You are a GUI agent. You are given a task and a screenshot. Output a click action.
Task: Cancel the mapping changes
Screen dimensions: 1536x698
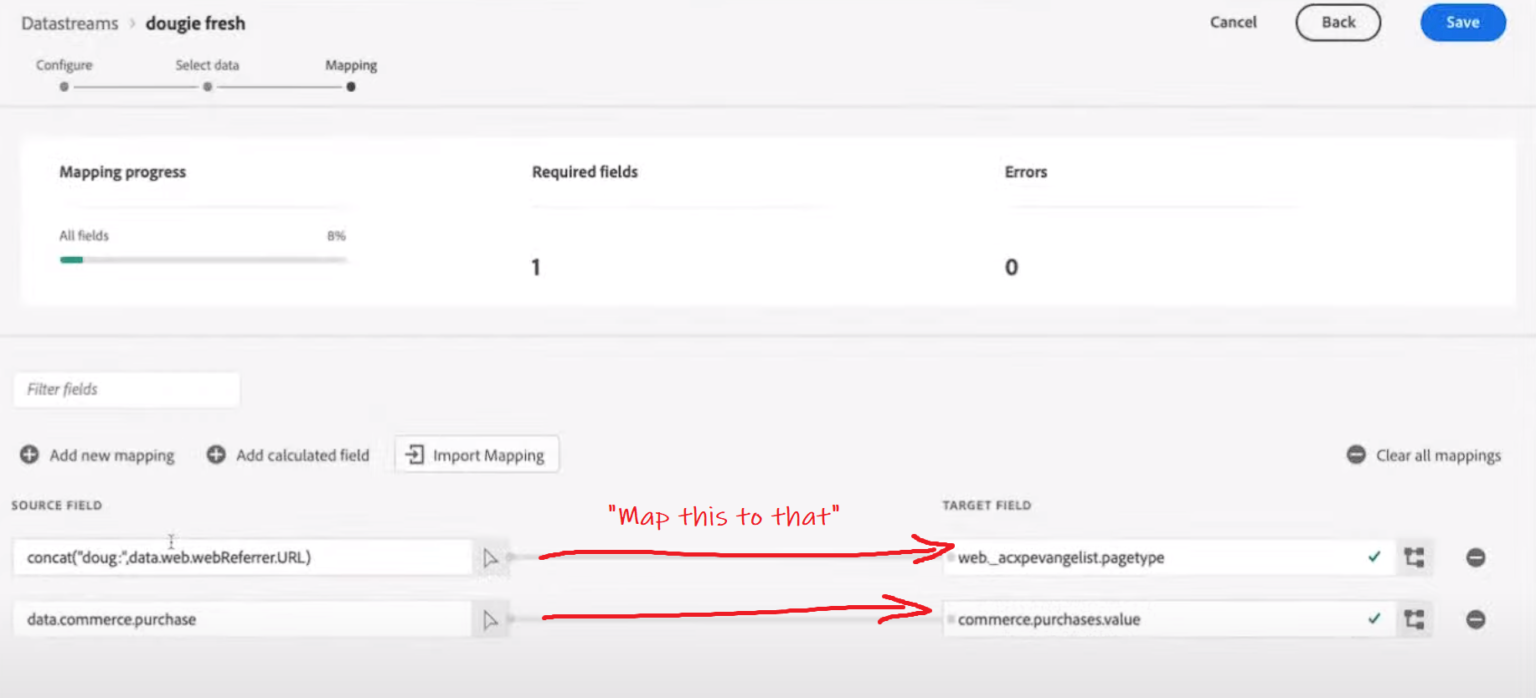[1233, 22]
